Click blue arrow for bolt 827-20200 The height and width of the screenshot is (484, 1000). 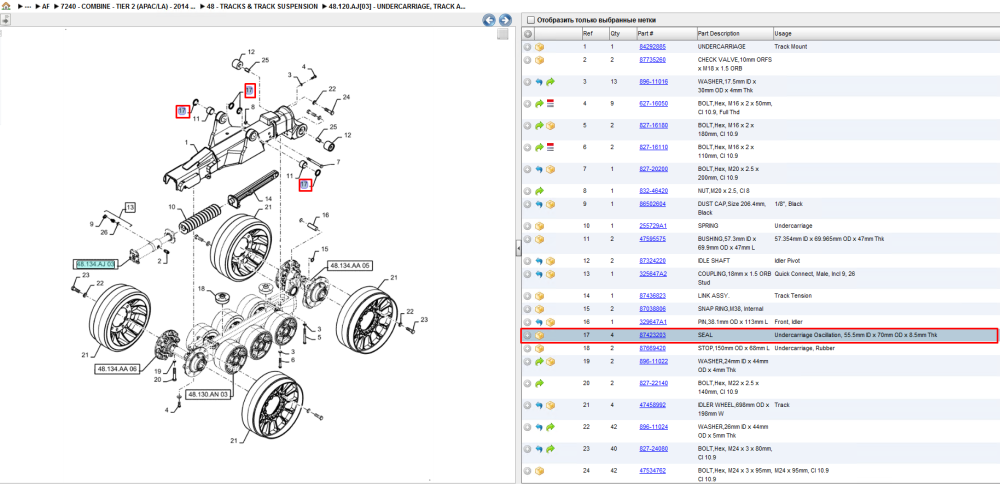pyautogui.click(x=539, y=169)
